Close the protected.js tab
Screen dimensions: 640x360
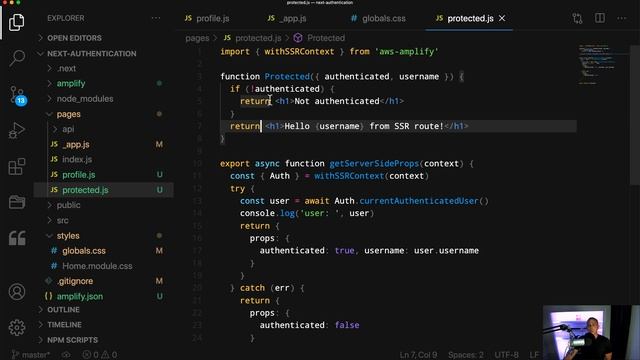click(502, 18)
